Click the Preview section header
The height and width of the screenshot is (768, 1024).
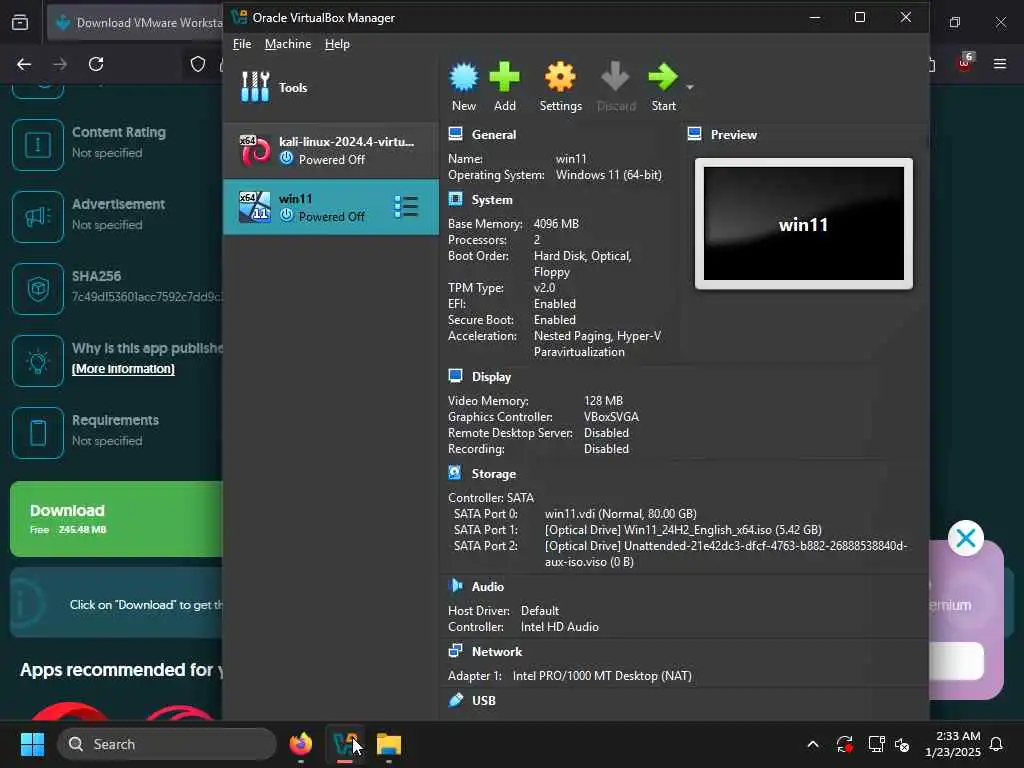[733, 135]
